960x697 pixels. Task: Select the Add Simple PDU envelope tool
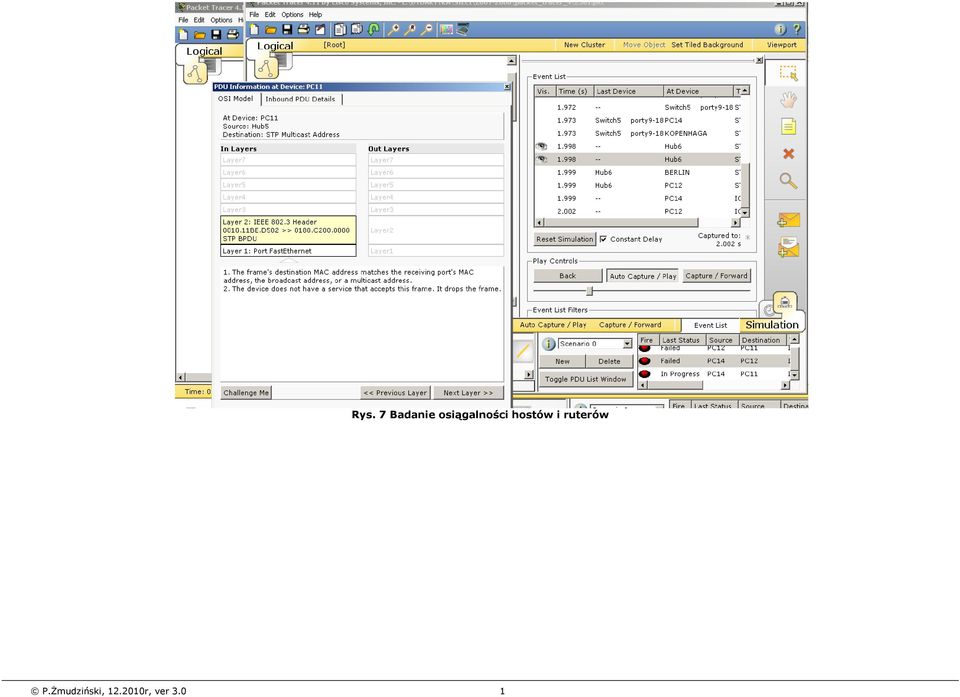tap(789, 220)
